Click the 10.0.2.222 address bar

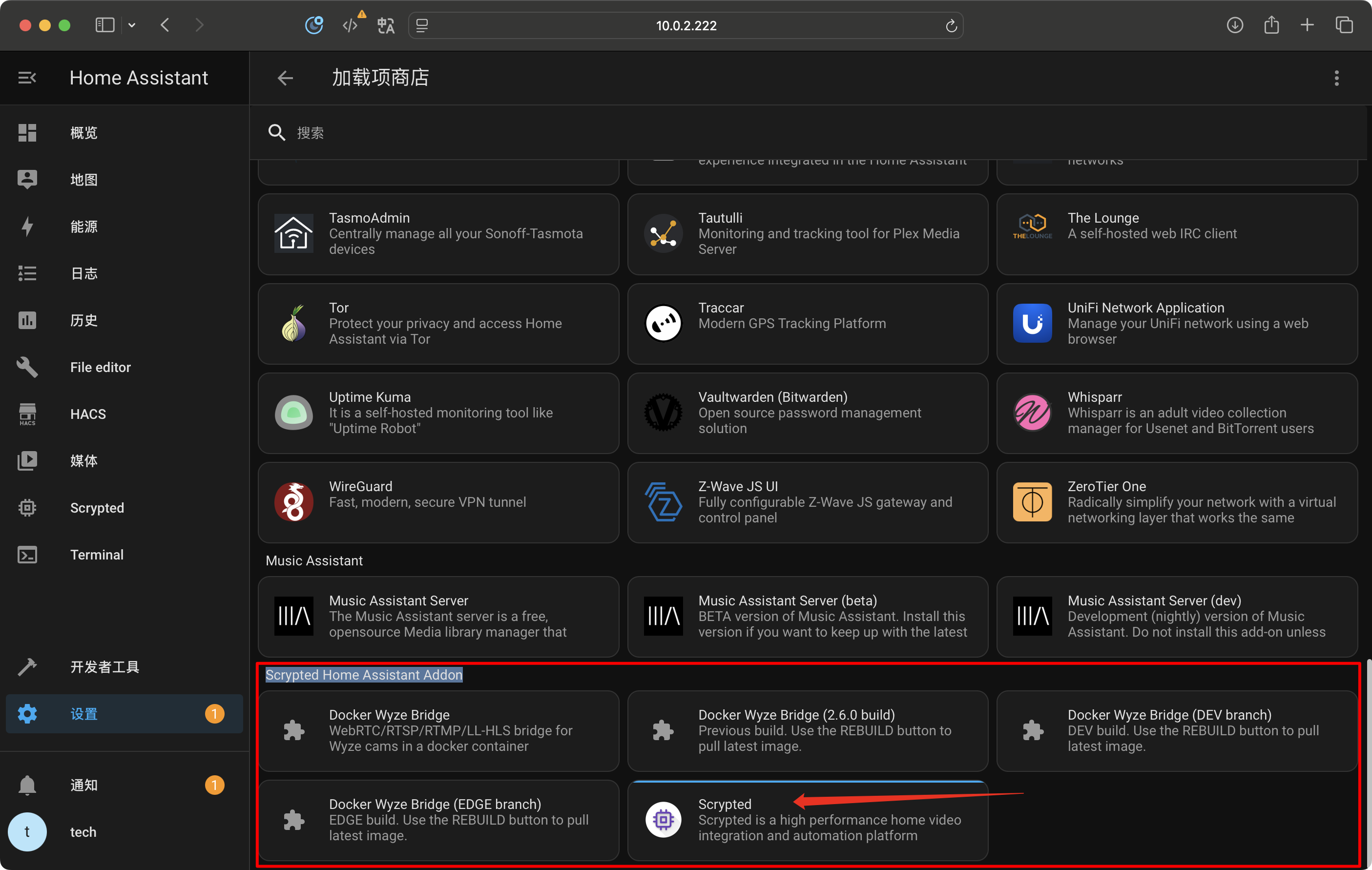[686, 26]
